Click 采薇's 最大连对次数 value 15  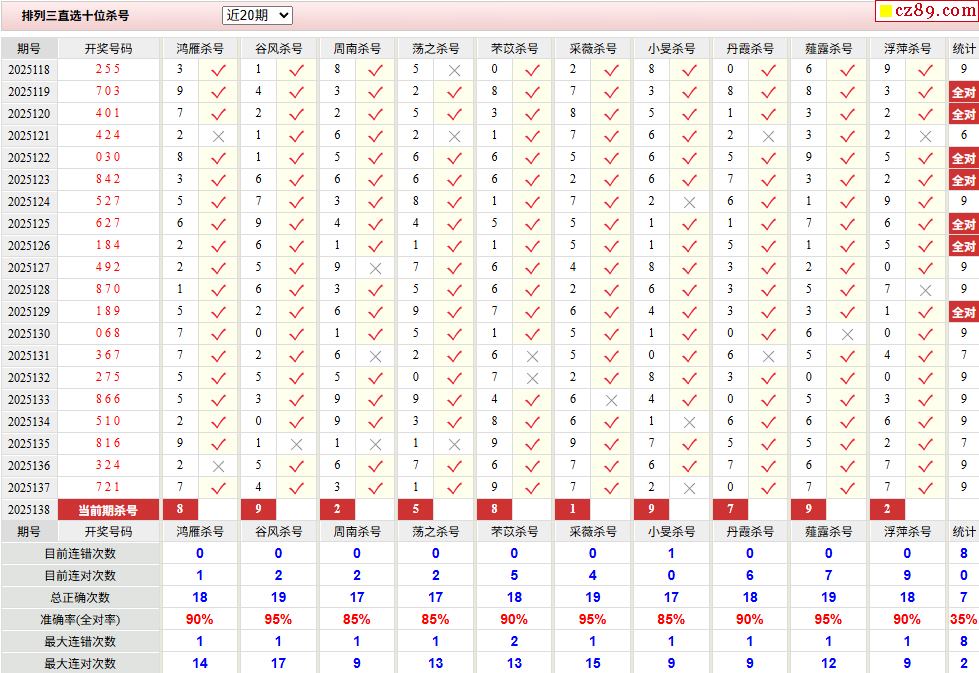click(593, 664)
